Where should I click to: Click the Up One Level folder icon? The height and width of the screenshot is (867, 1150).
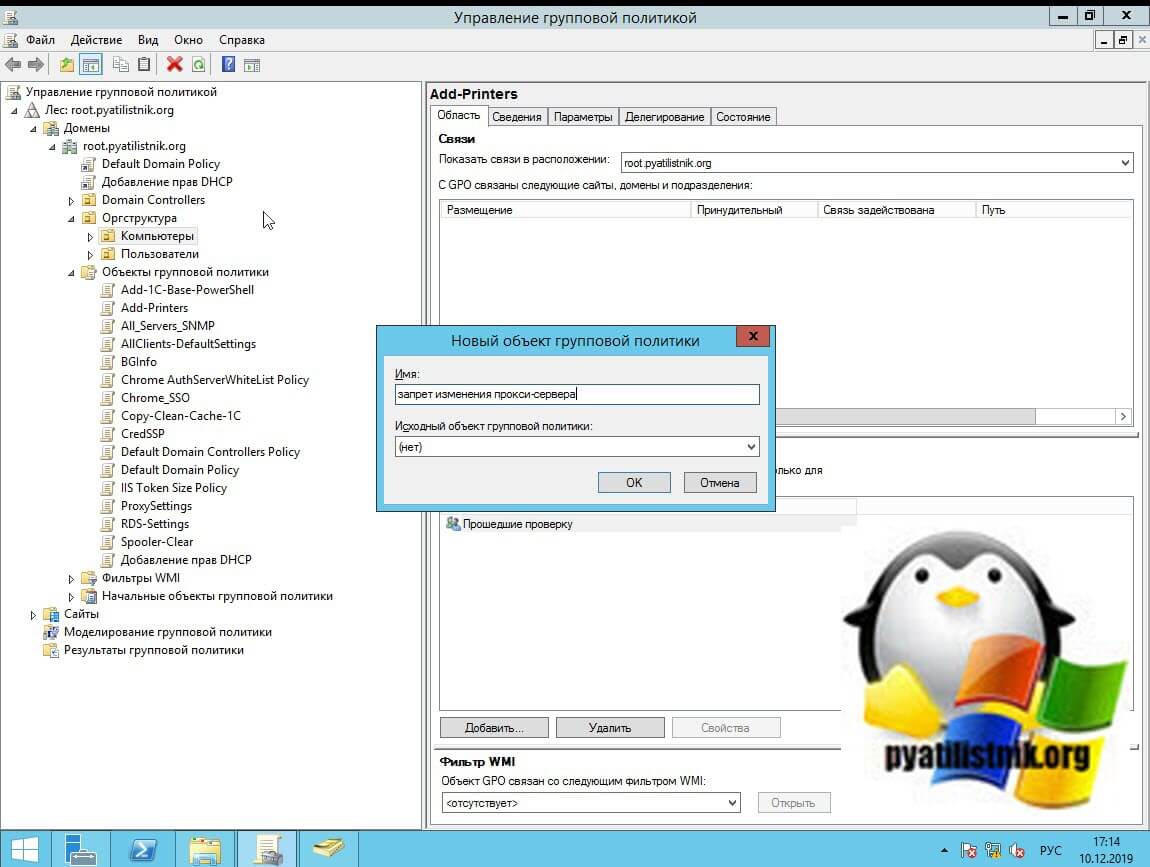pyautogui.click(x=67, y=65)
